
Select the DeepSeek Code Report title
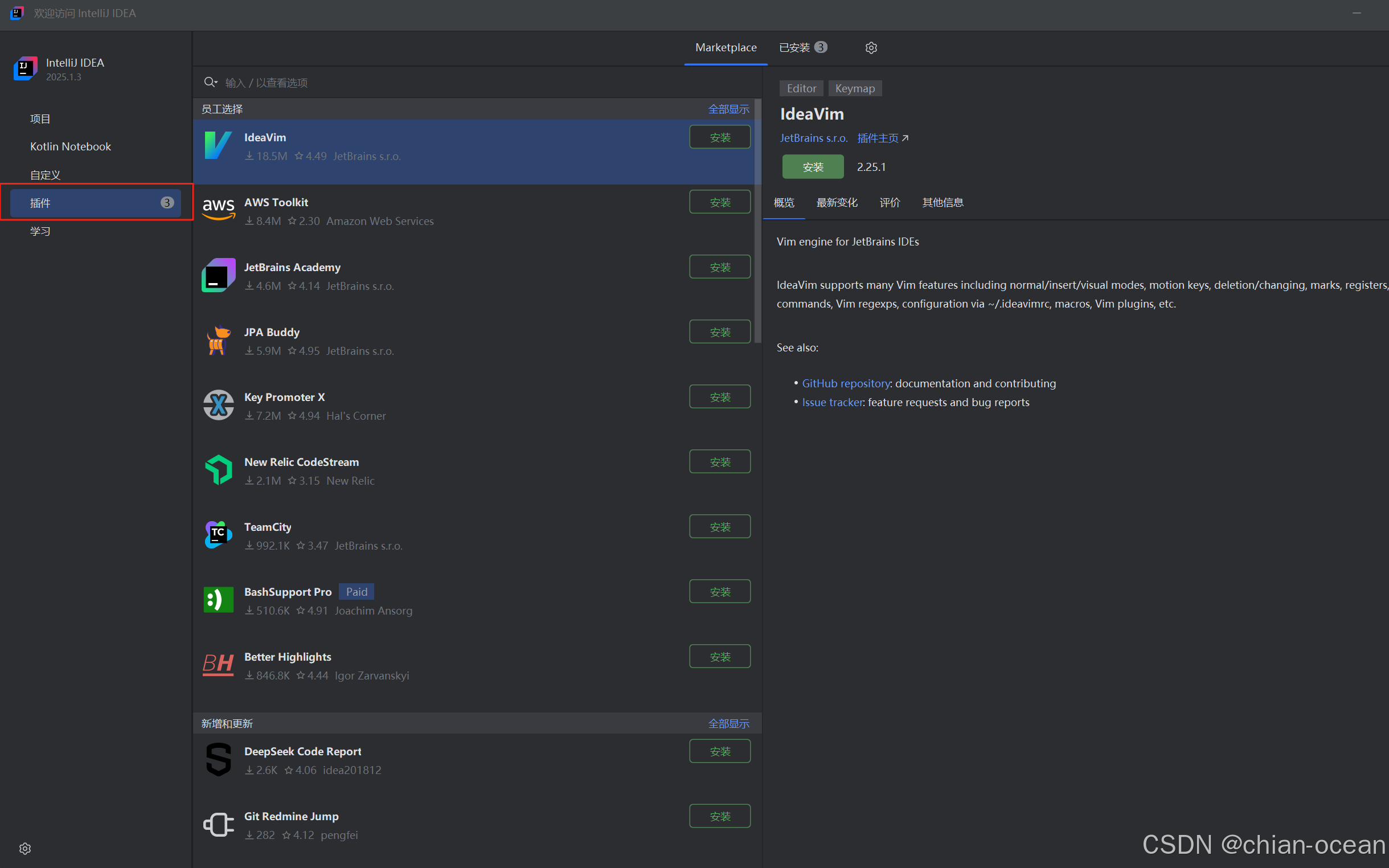[x=302, y=751]
